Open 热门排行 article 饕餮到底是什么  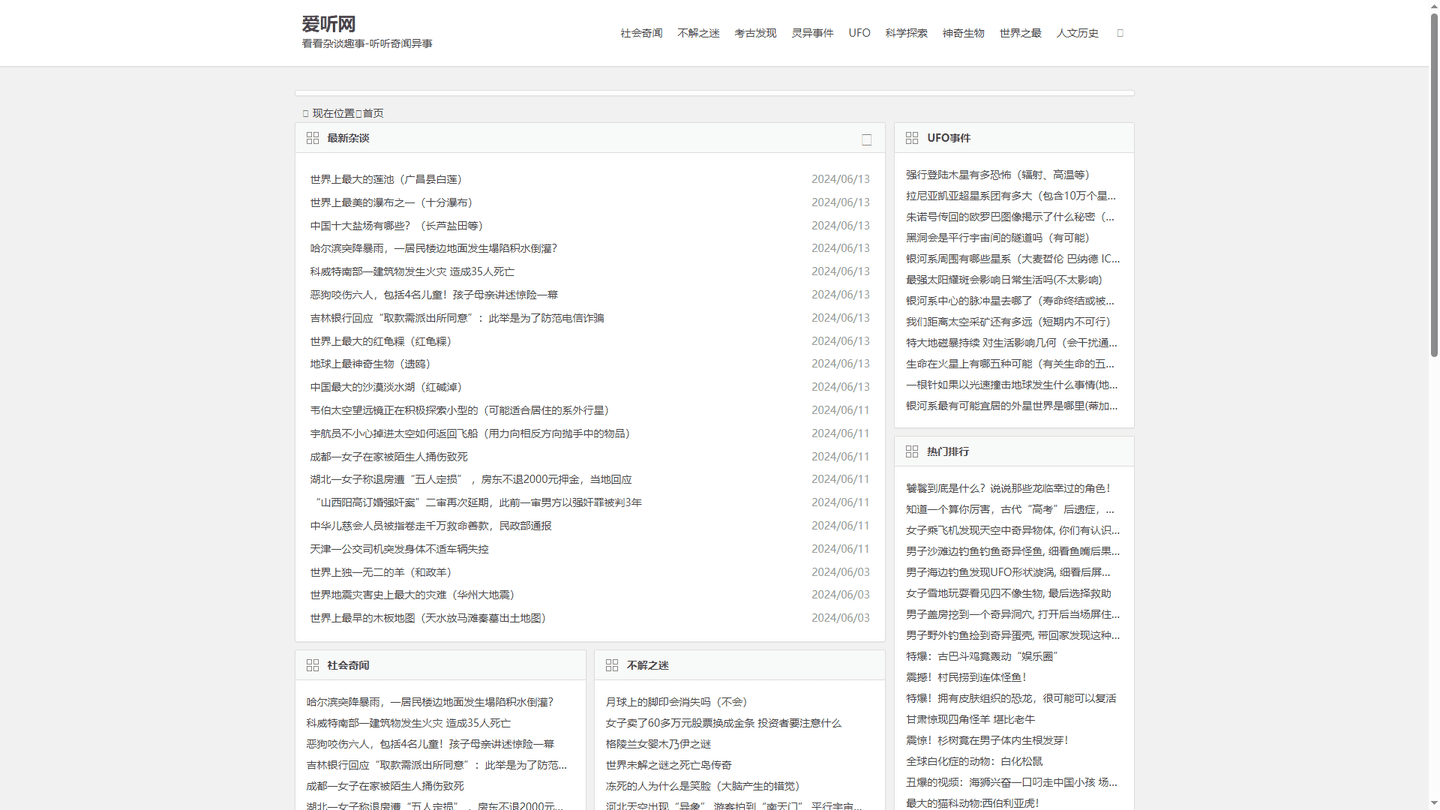point(1008,489)
